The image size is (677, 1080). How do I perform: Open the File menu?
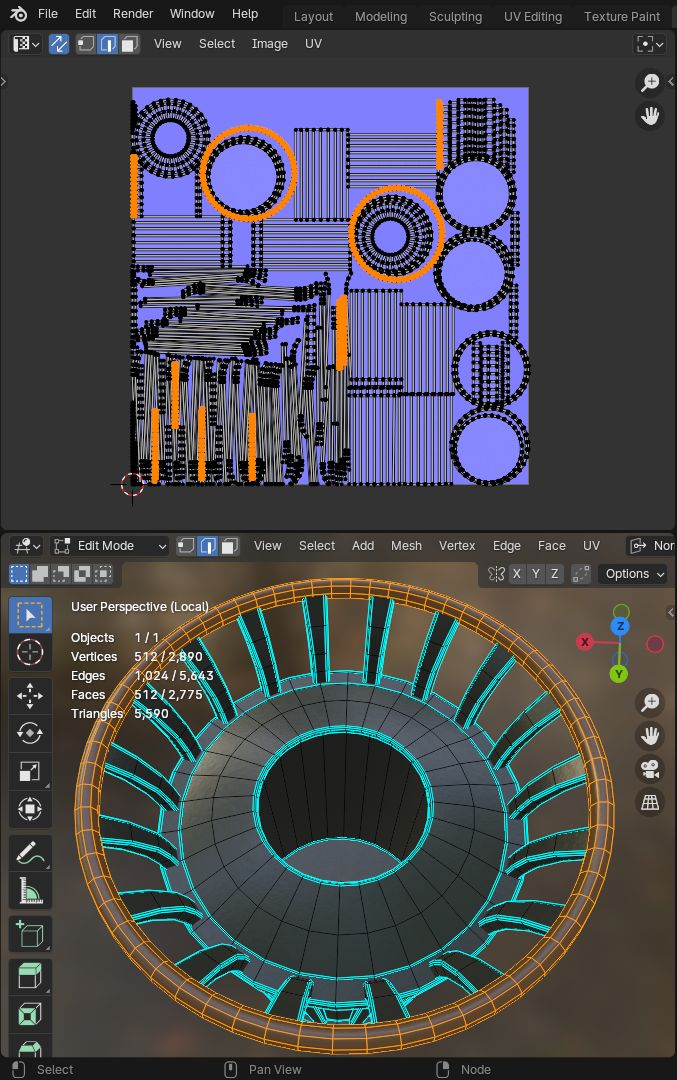48,14
